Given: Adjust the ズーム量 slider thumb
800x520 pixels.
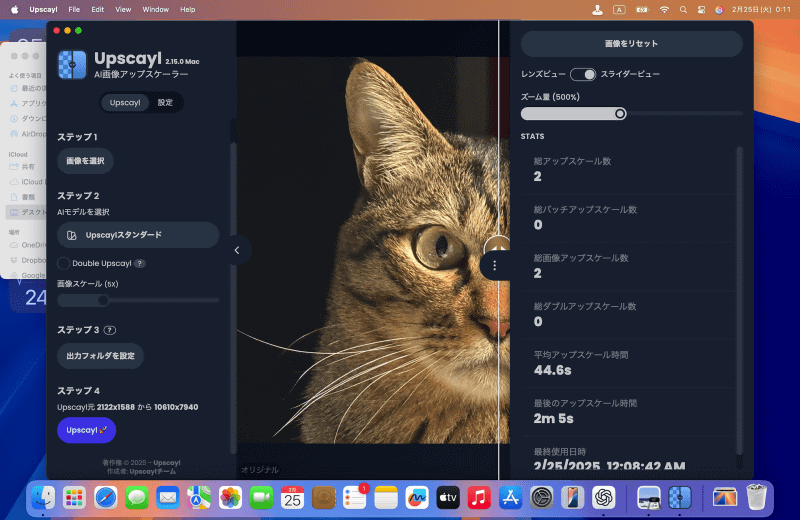Looking at the screenshot, I should 620,113.
